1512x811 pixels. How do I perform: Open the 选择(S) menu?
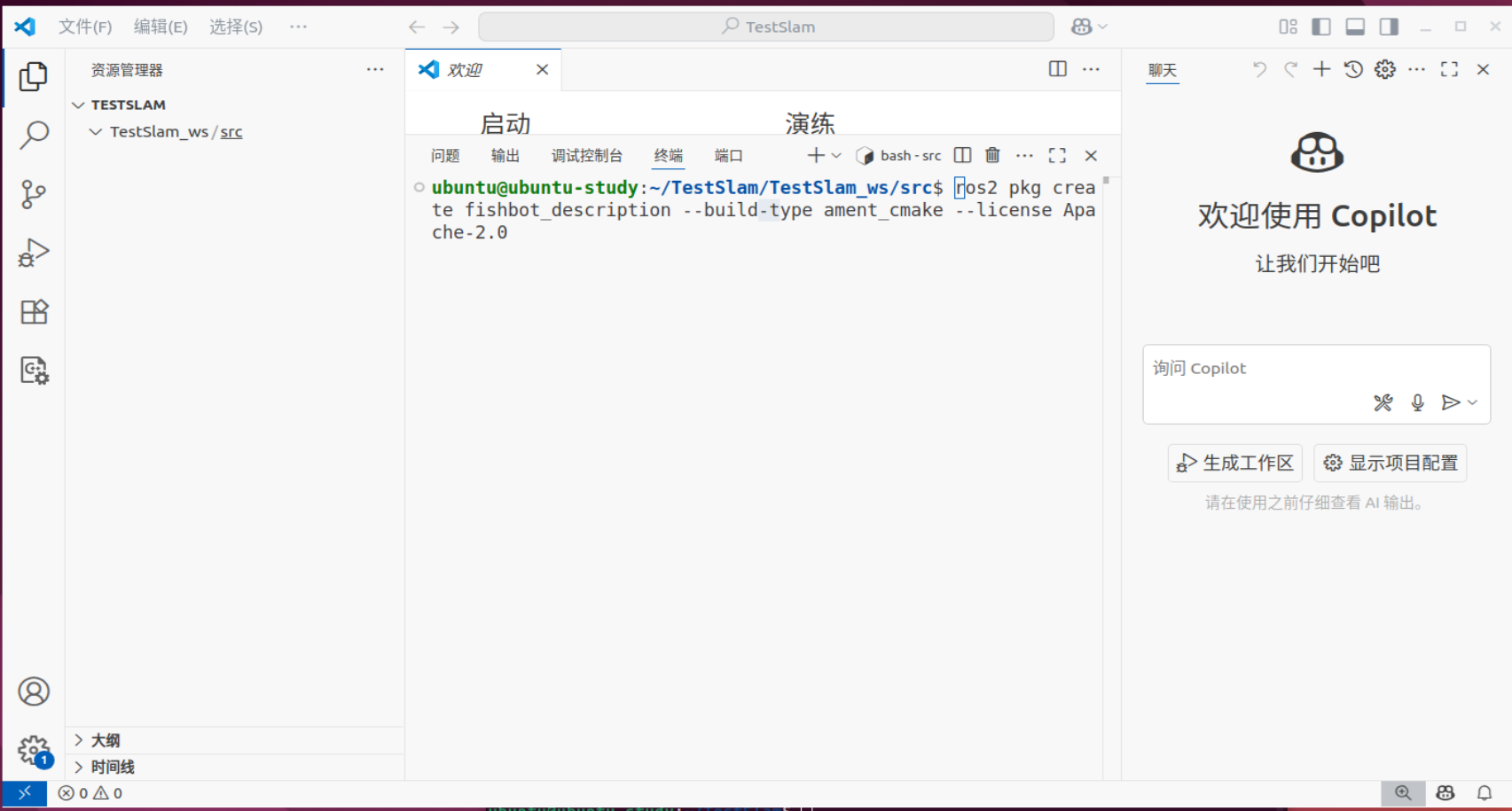tap(236, 27)
